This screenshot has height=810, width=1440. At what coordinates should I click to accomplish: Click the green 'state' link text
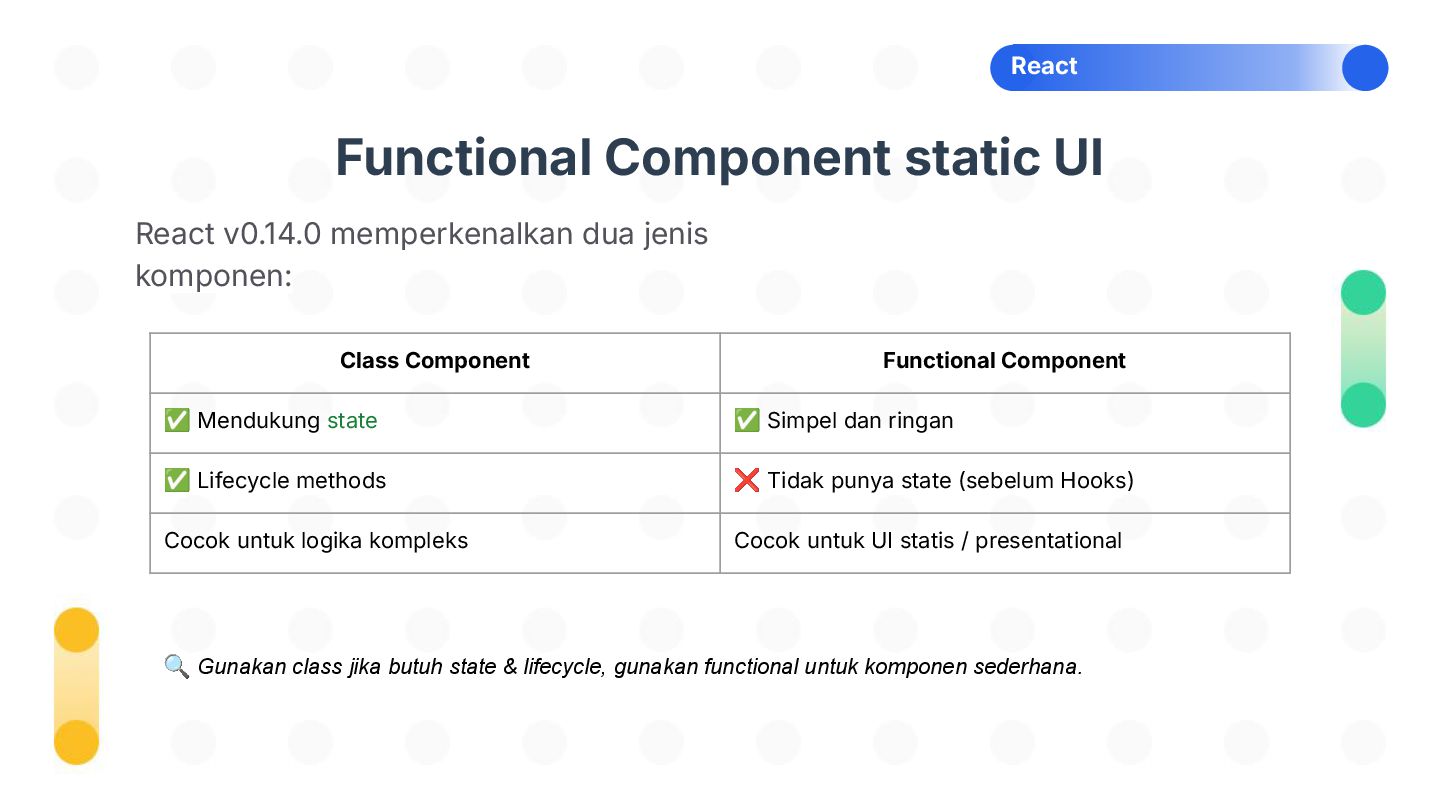[352, 421]
